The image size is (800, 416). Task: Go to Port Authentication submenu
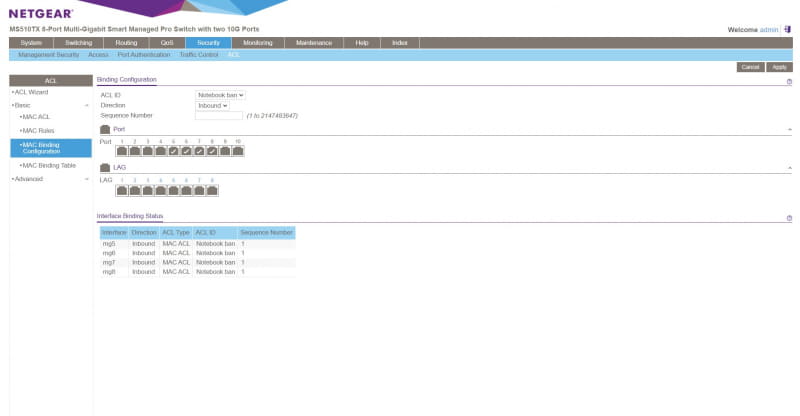(x=144, y=55)
